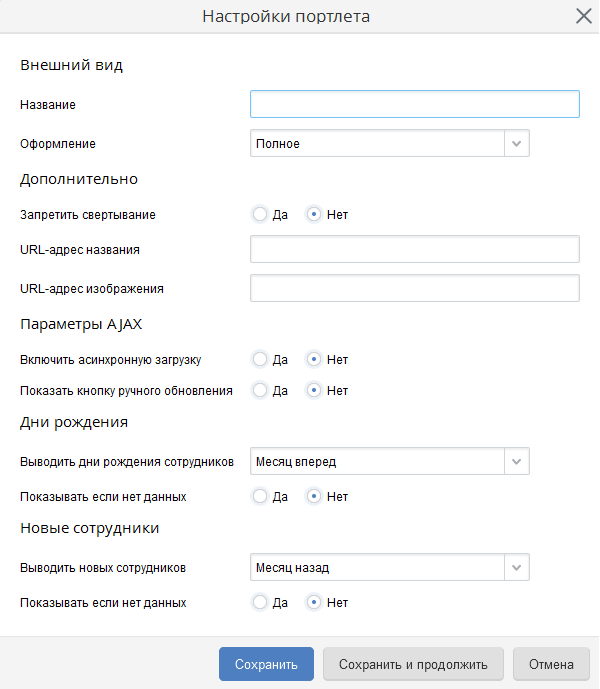Click the Название text field
The image size is (600, 689).
tap(414, 104)
